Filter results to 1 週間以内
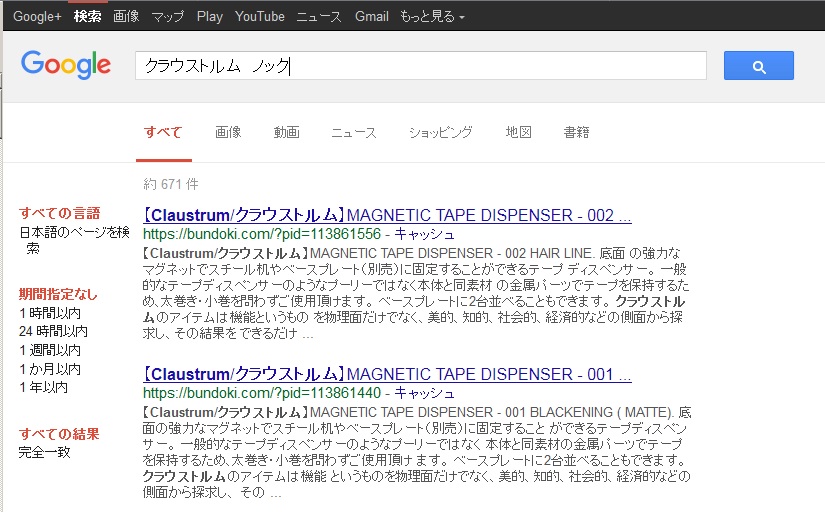 [x=50, y=350]
